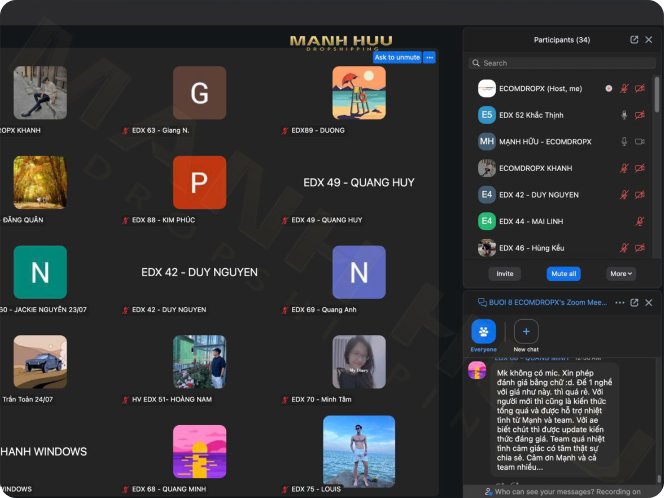Expand the More dropdown in Participants

point(621,273)
